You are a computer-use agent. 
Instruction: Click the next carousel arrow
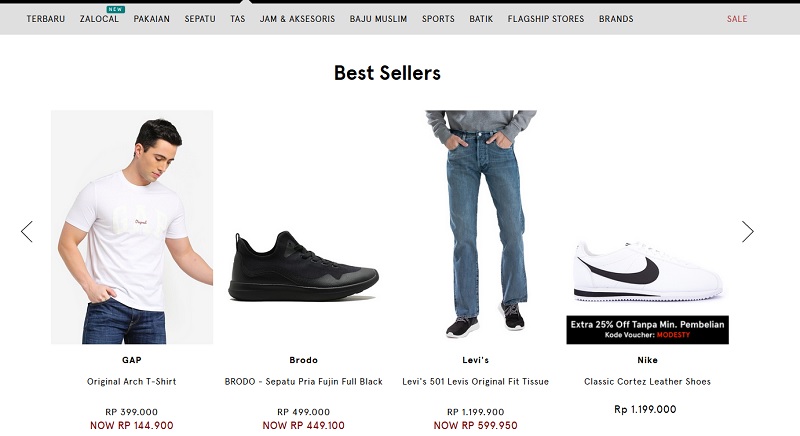(x=747, y=232)
